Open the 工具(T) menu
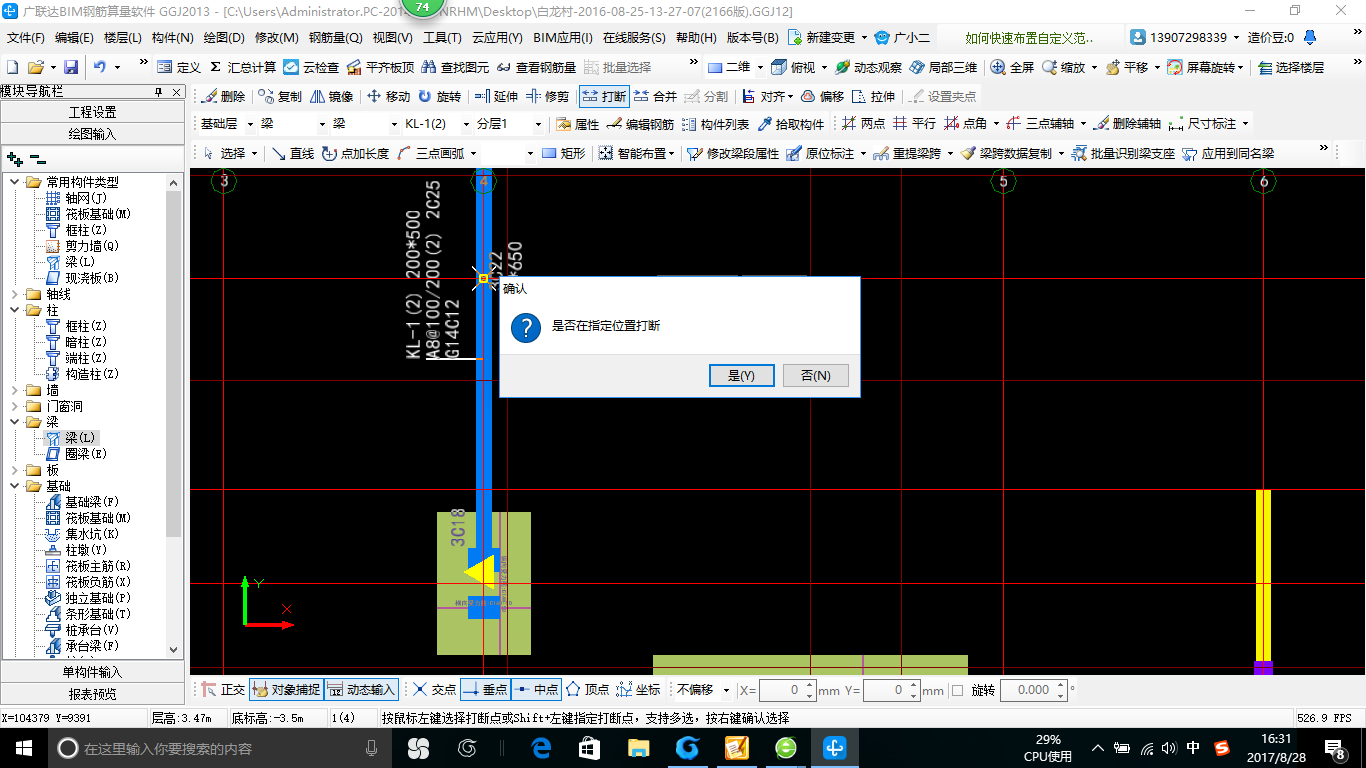The height and width of the screenshot is (768, 1366). (x=442, y=38)
